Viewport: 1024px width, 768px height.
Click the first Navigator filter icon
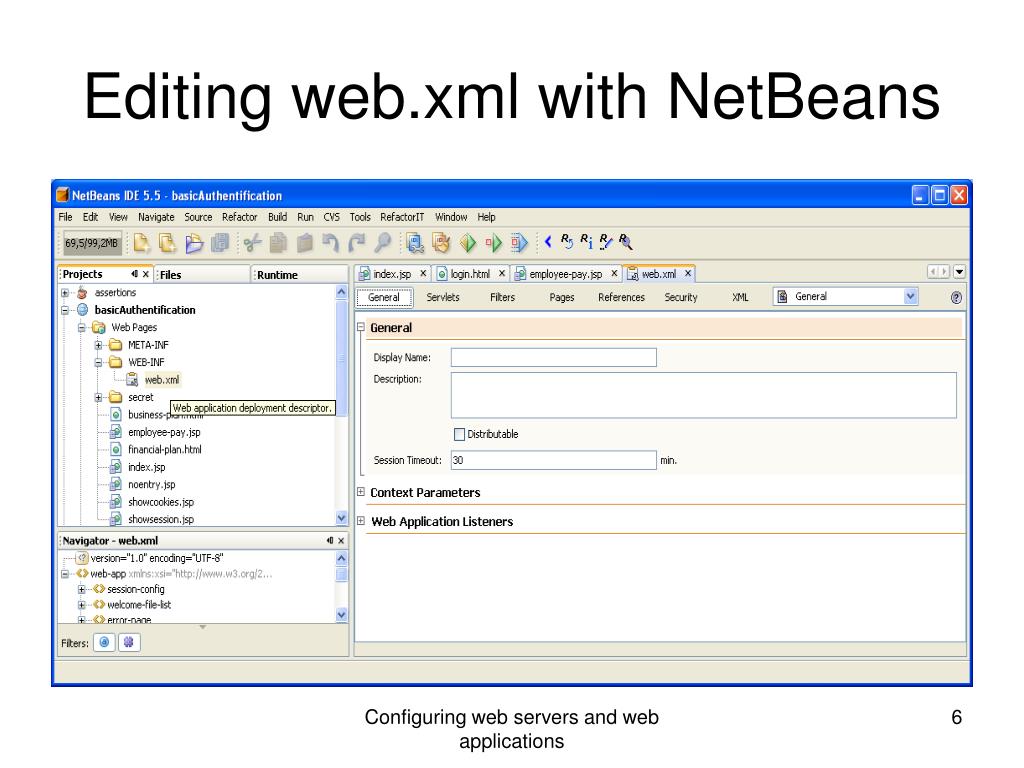pos(104,643)
